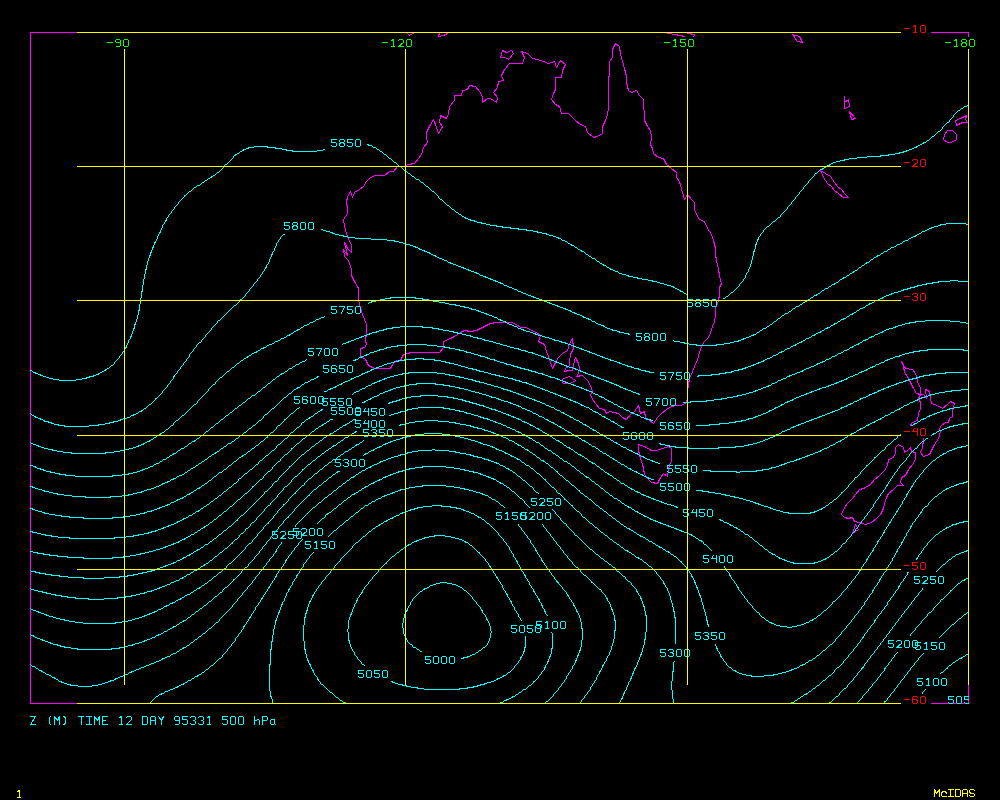Click the -180 longitude label

click(960, 43)
